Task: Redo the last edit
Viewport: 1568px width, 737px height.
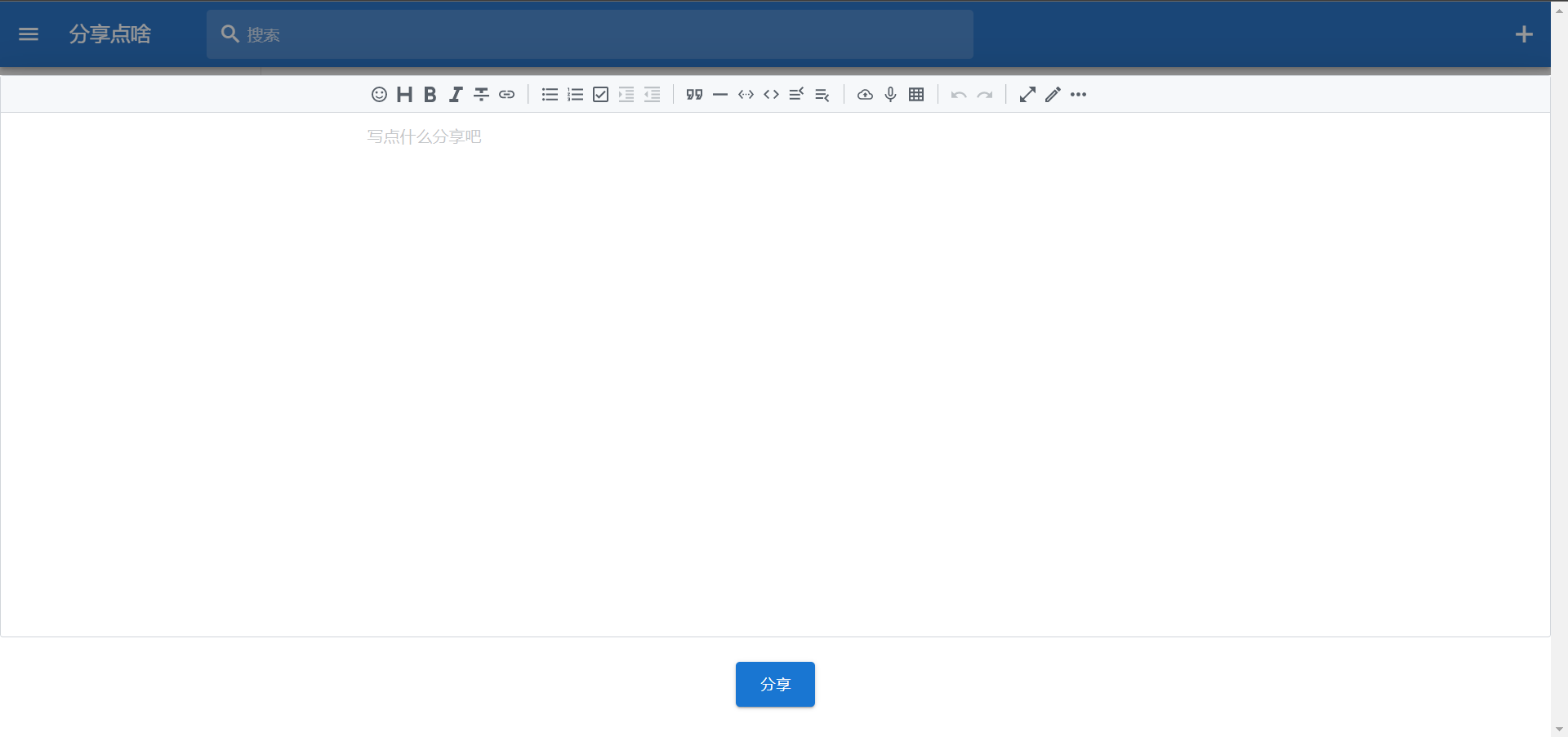Action: 985,95
